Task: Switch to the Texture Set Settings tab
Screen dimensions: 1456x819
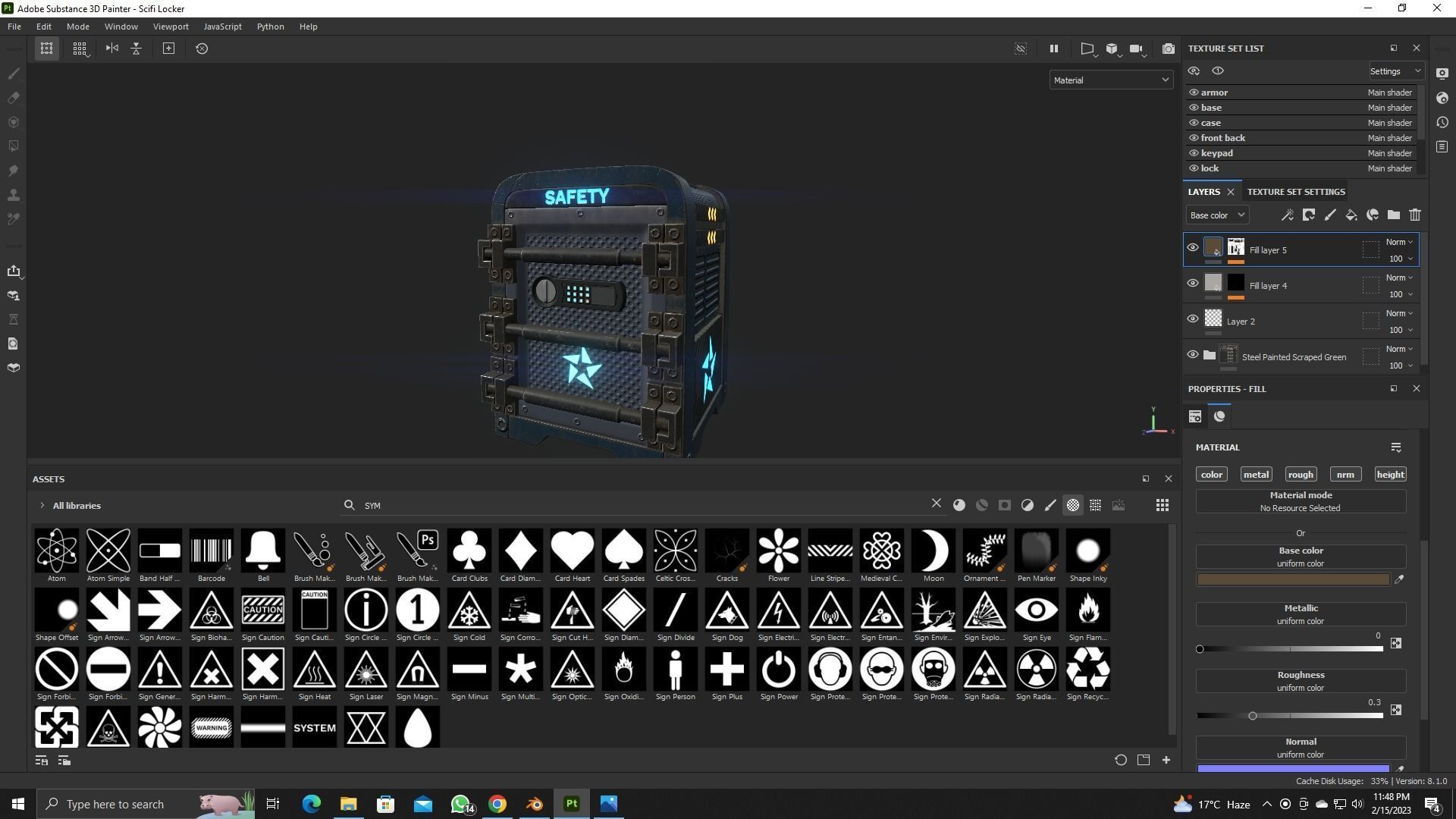Action: point(1296,191)
